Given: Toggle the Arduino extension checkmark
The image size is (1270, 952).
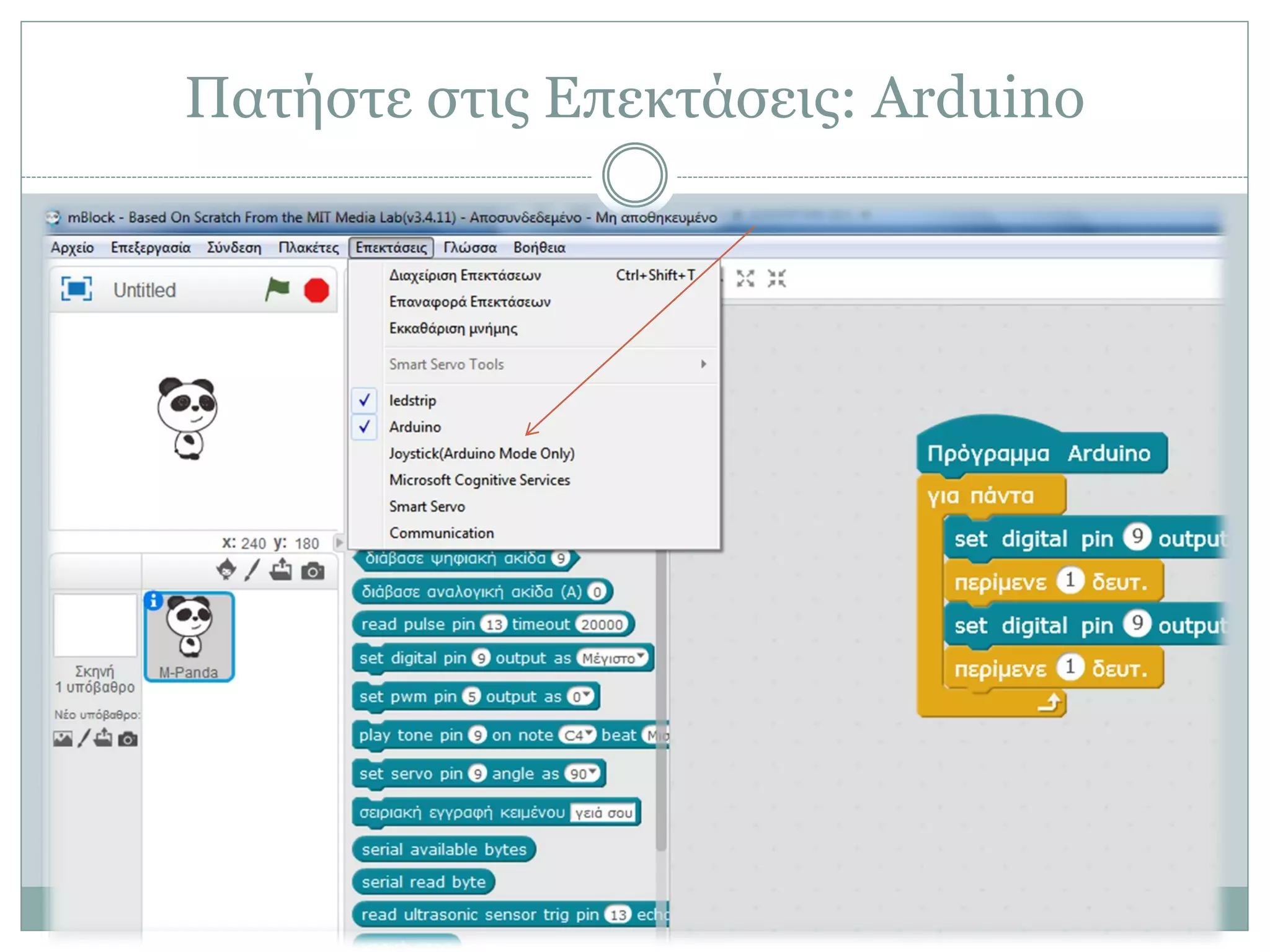Looking at the screenshot, I should pyautogui.click(x=415, y=427).
